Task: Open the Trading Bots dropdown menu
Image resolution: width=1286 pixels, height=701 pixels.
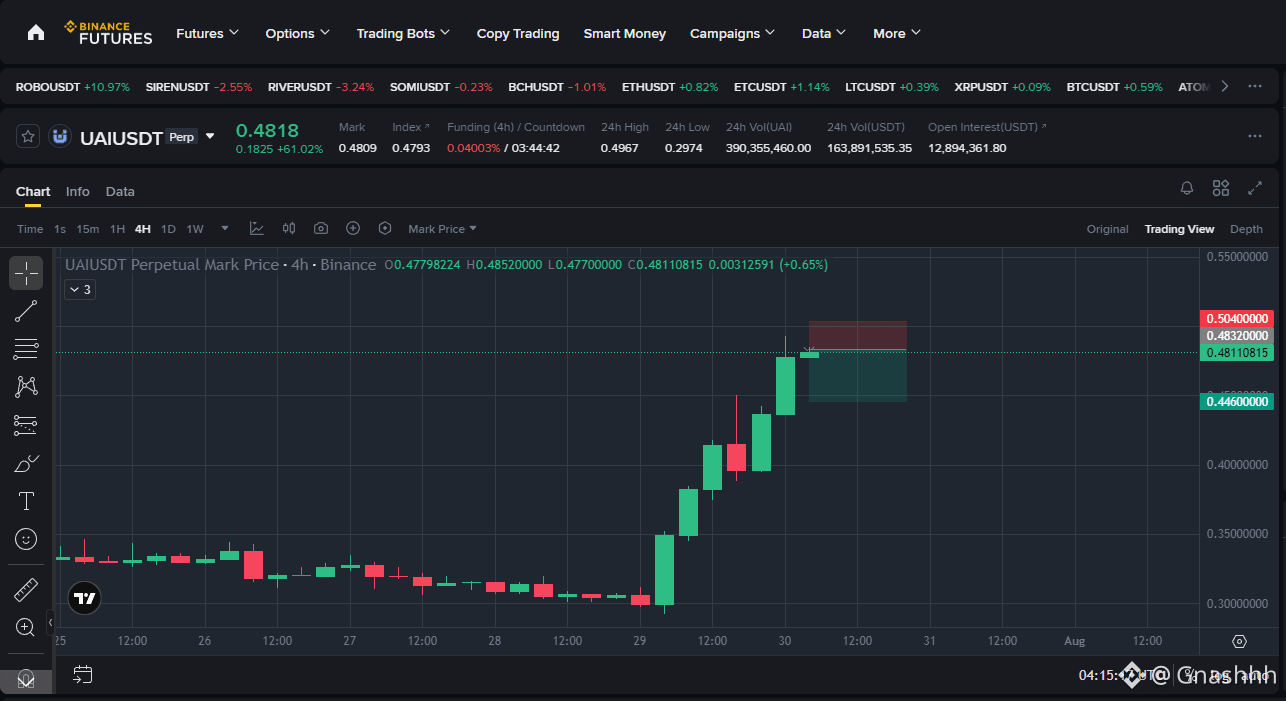Action: point(404,33)
